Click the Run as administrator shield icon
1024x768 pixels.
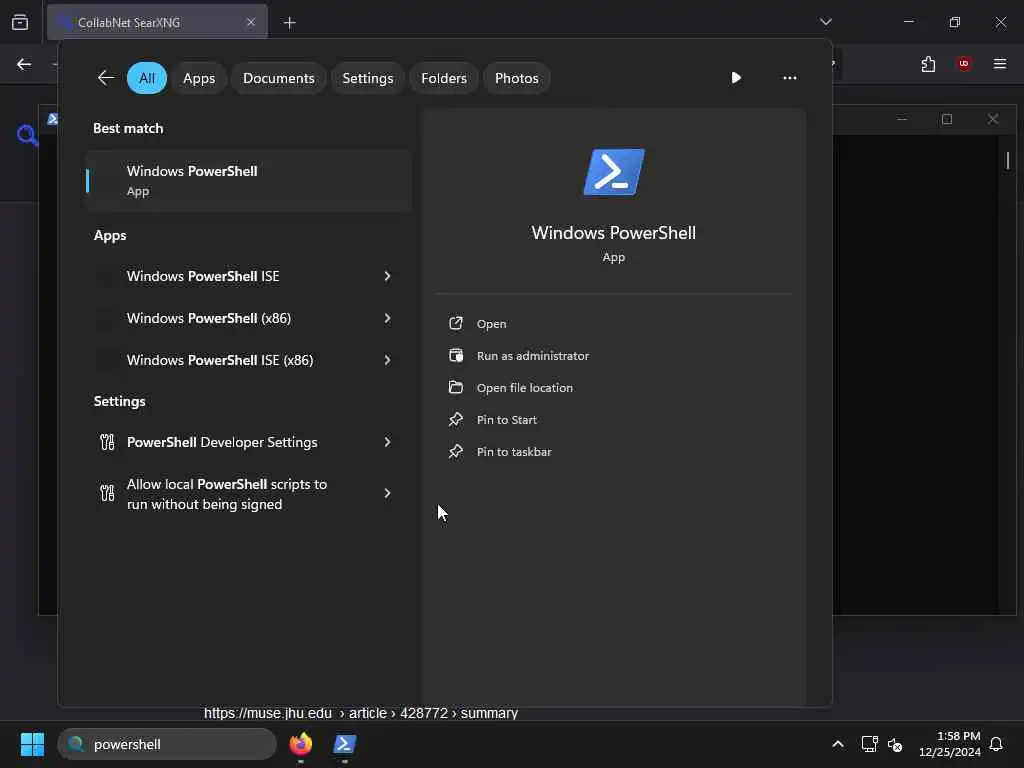(x=456, y=355)
